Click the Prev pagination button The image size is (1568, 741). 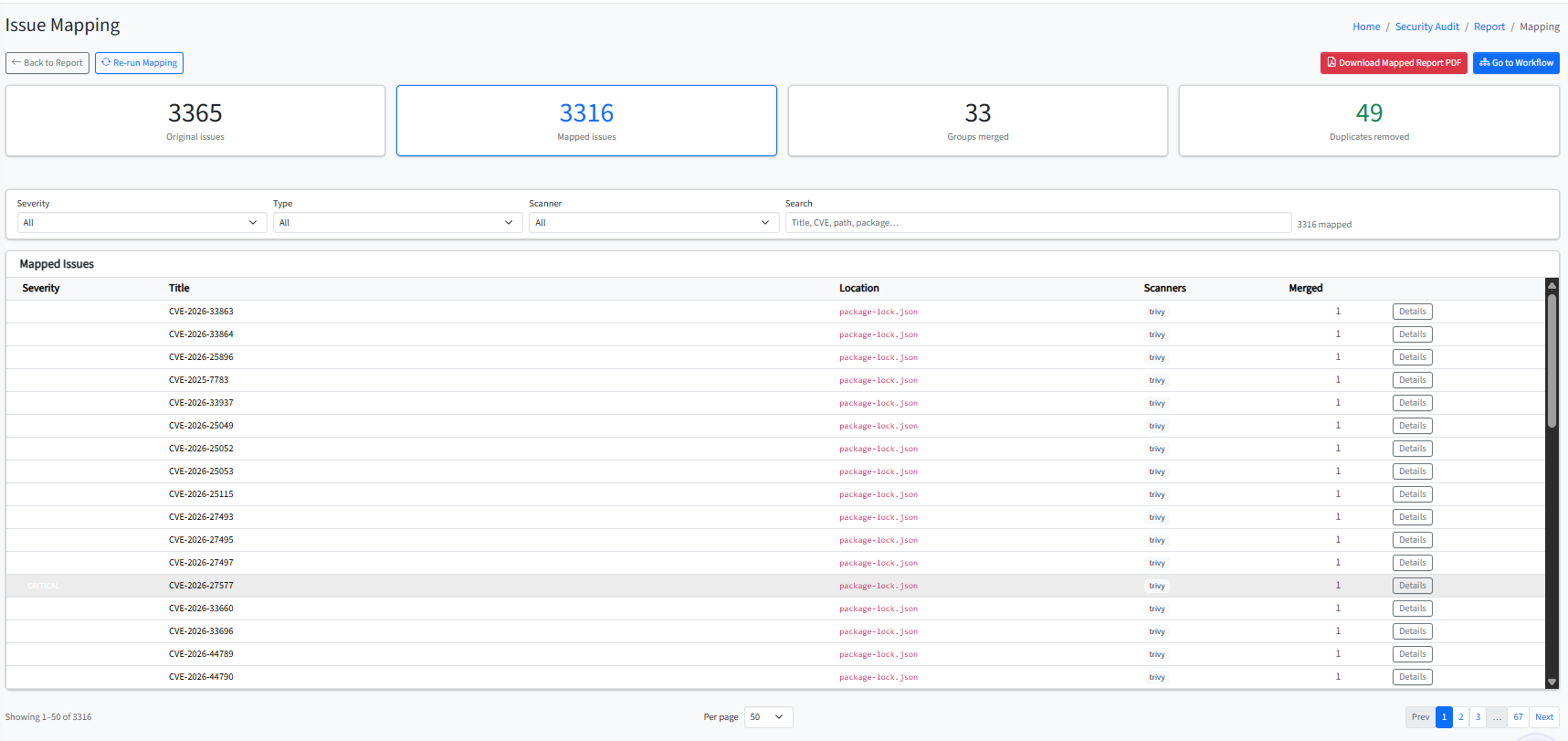pyautogui.click(x=1420, y=717)
